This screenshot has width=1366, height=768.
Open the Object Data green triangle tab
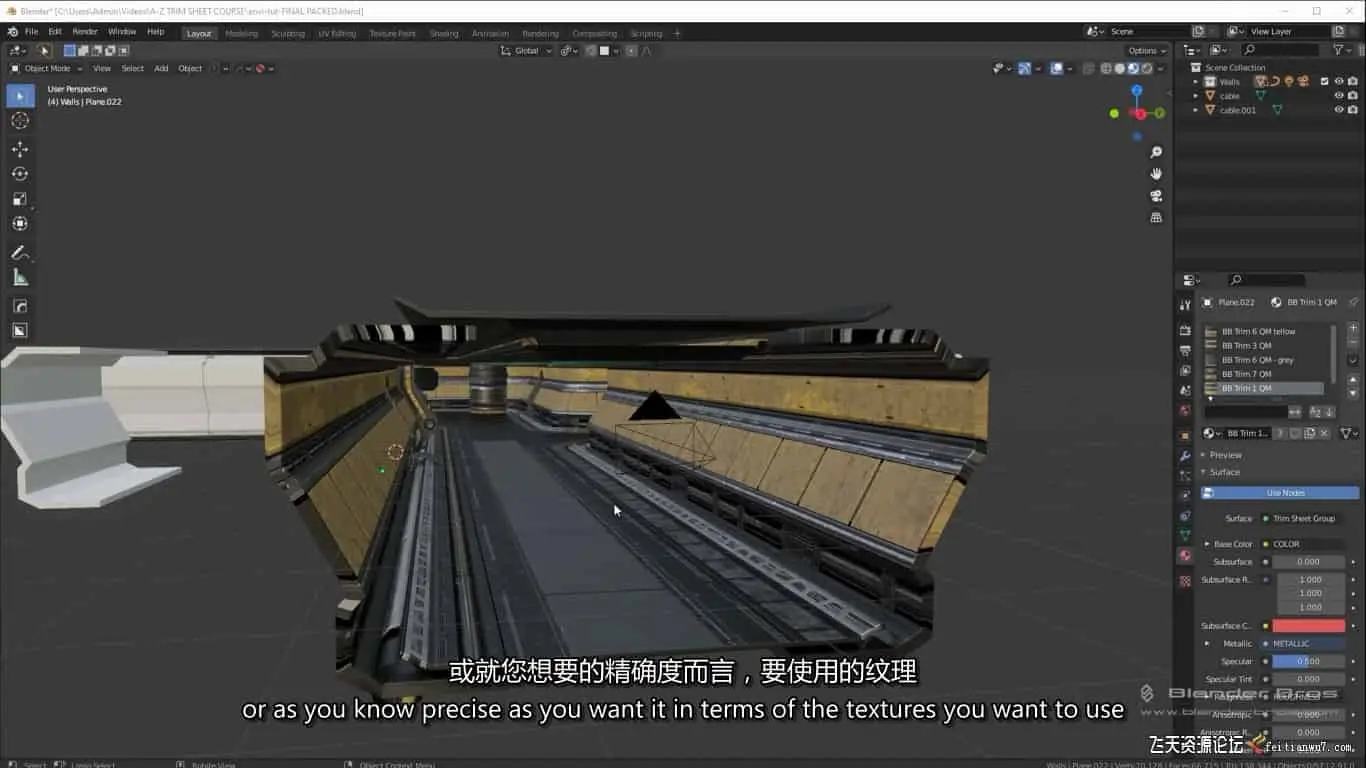(x=1185, y=535)
